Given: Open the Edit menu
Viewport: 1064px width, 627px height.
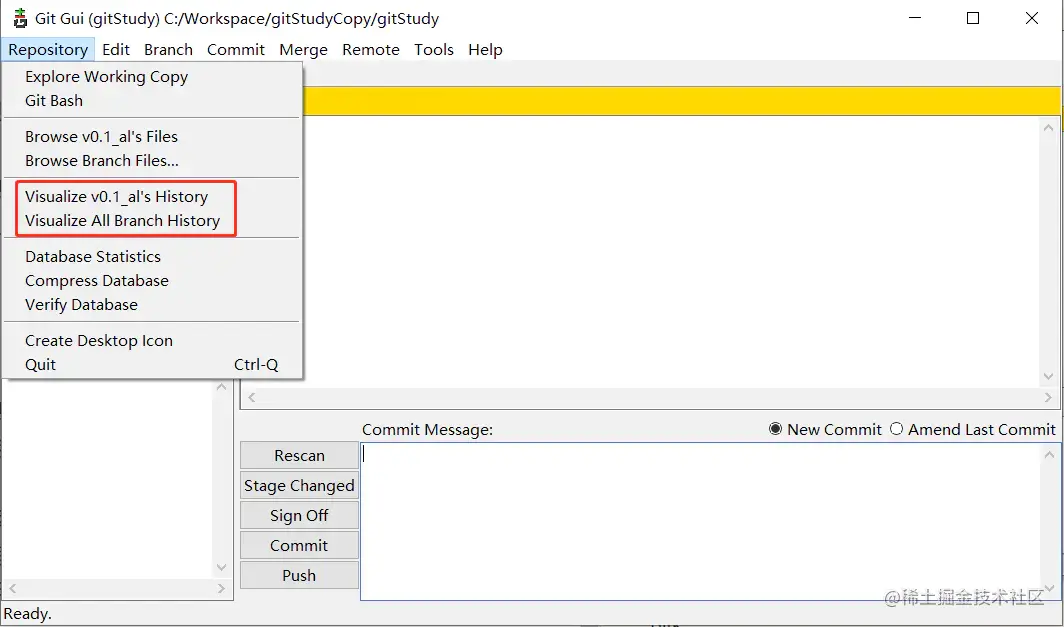Looking at the screenshot, I should (x=116, y=50).
